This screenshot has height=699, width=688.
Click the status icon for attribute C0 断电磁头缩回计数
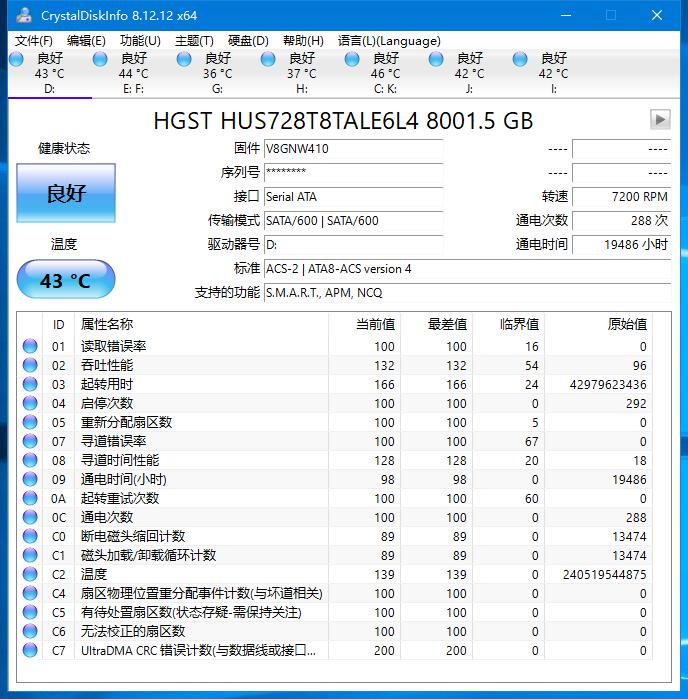(30, 536)
